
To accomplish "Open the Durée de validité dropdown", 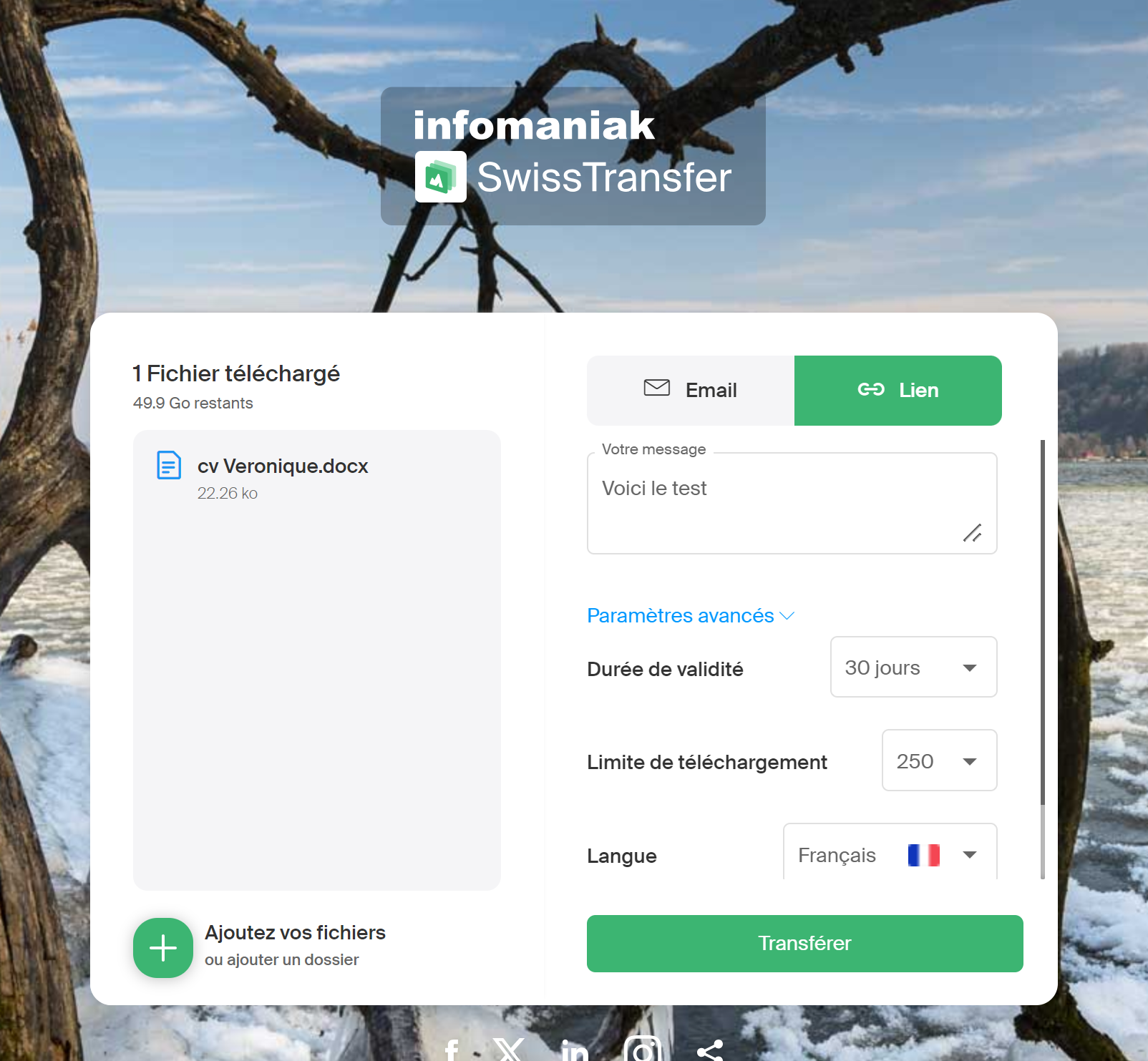I will pyautogui.click(x=914, y=667).
